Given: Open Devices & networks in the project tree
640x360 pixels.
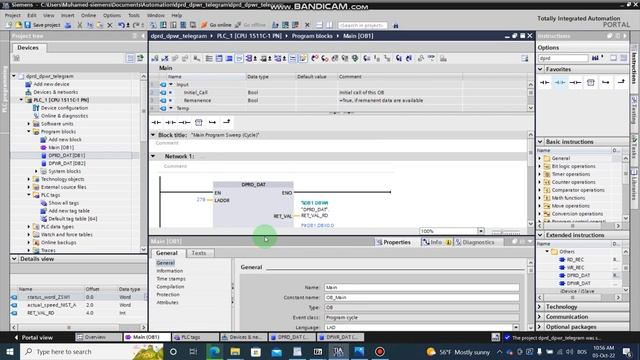Looking at the screenshot, I should pos(56,92).
